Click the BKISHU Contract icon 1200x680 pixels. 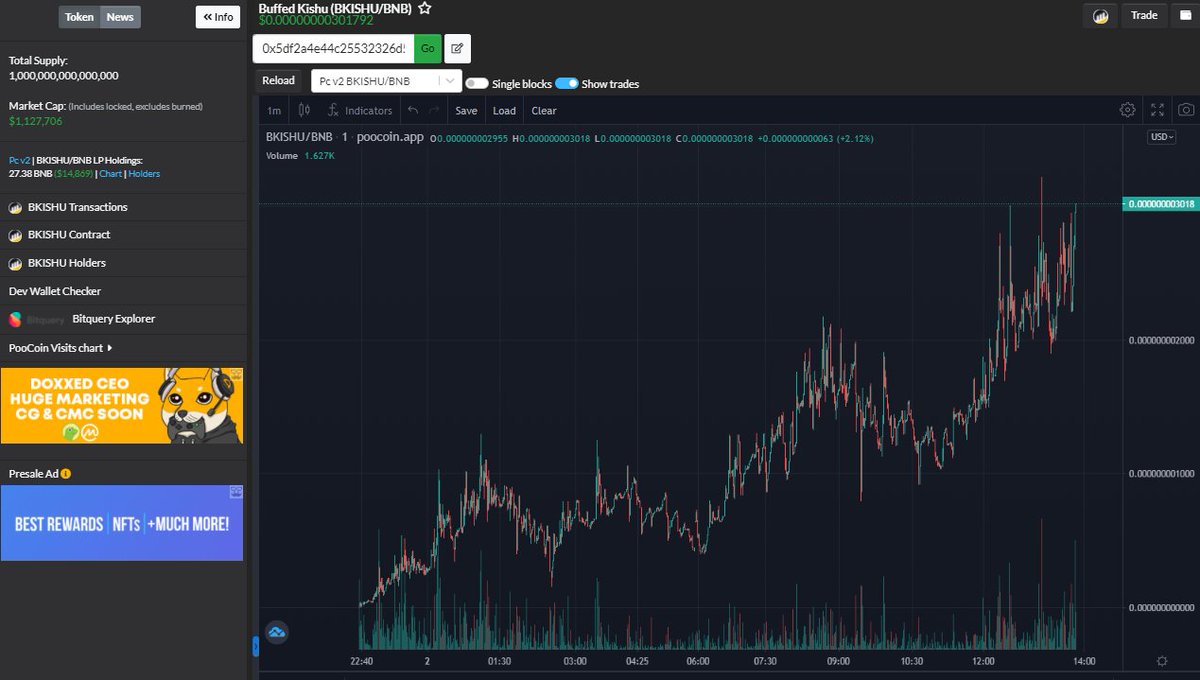tap(16, 235)
